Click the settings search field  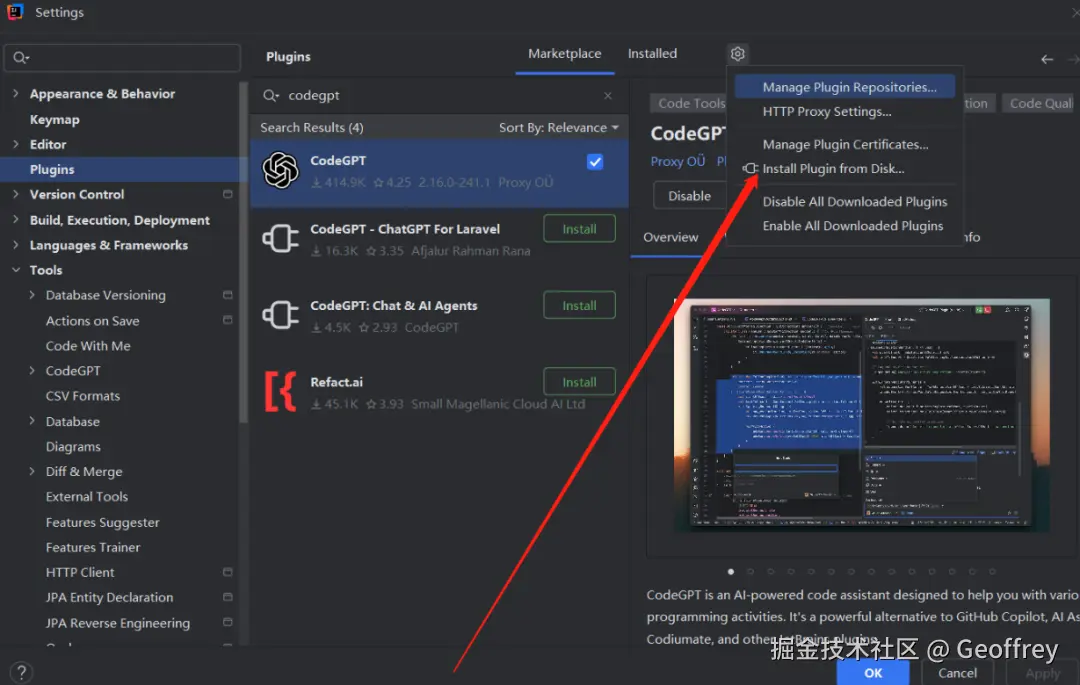pyautogui.click(x=123, y=58)
